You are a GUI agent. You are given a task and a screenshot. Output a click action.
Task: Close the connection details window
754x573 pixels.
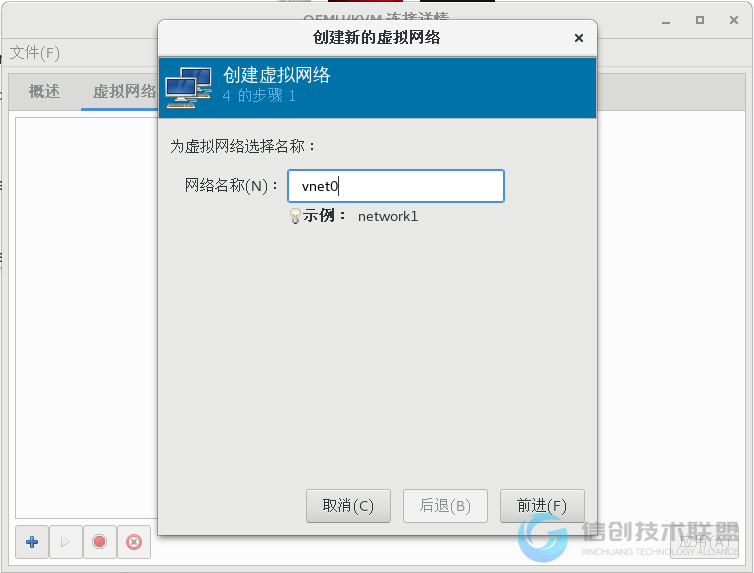734,20
